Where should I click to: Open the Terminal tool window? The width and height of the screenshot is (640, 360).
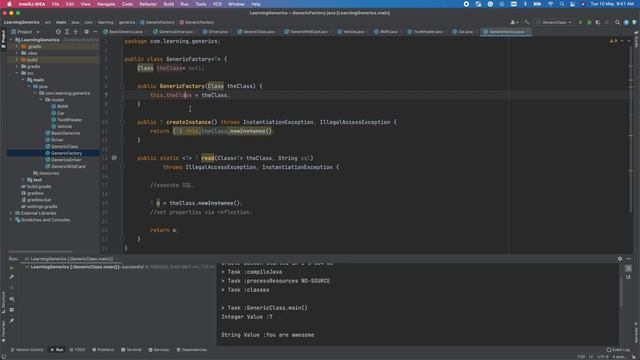click(131, 350)
